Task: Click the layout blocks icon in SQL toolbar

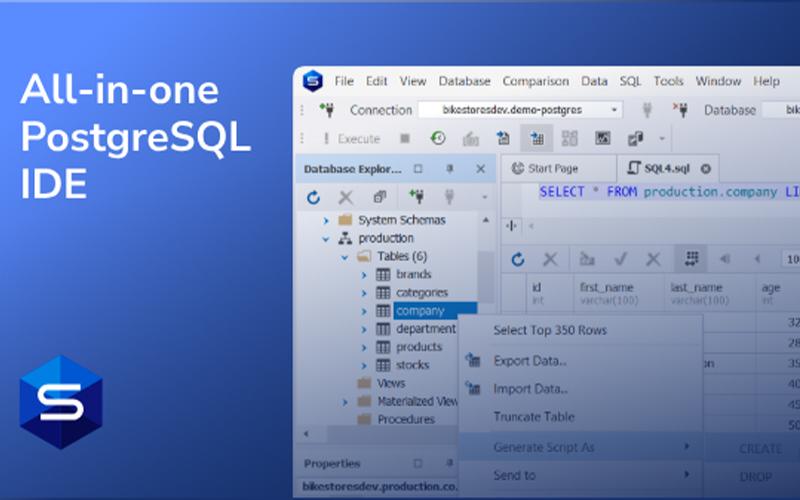Action: pos(569,138)
